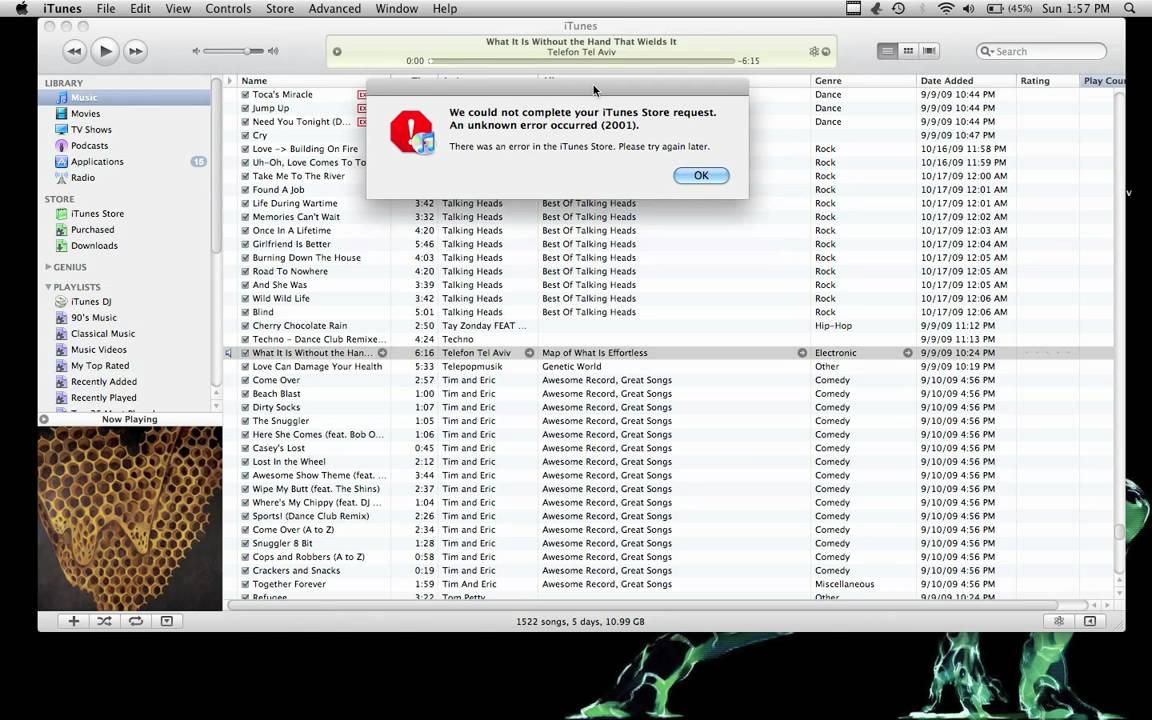Viewport: 1152px width, 720px height.
Task: Uncheck the Jump Up song
Action: click(x=245, y=108)
